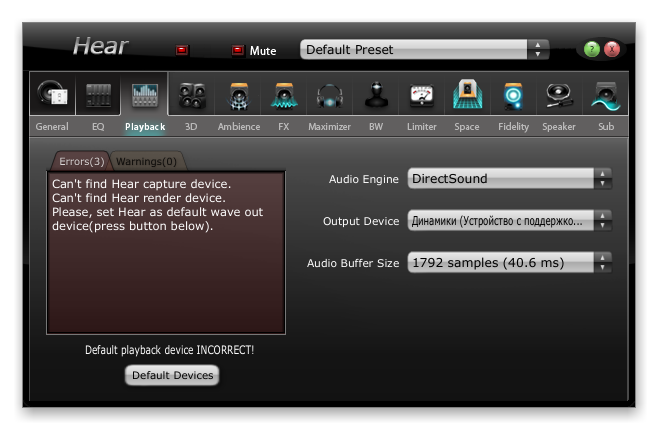Select the Limiter meter icon

click(x=422, y=94)
